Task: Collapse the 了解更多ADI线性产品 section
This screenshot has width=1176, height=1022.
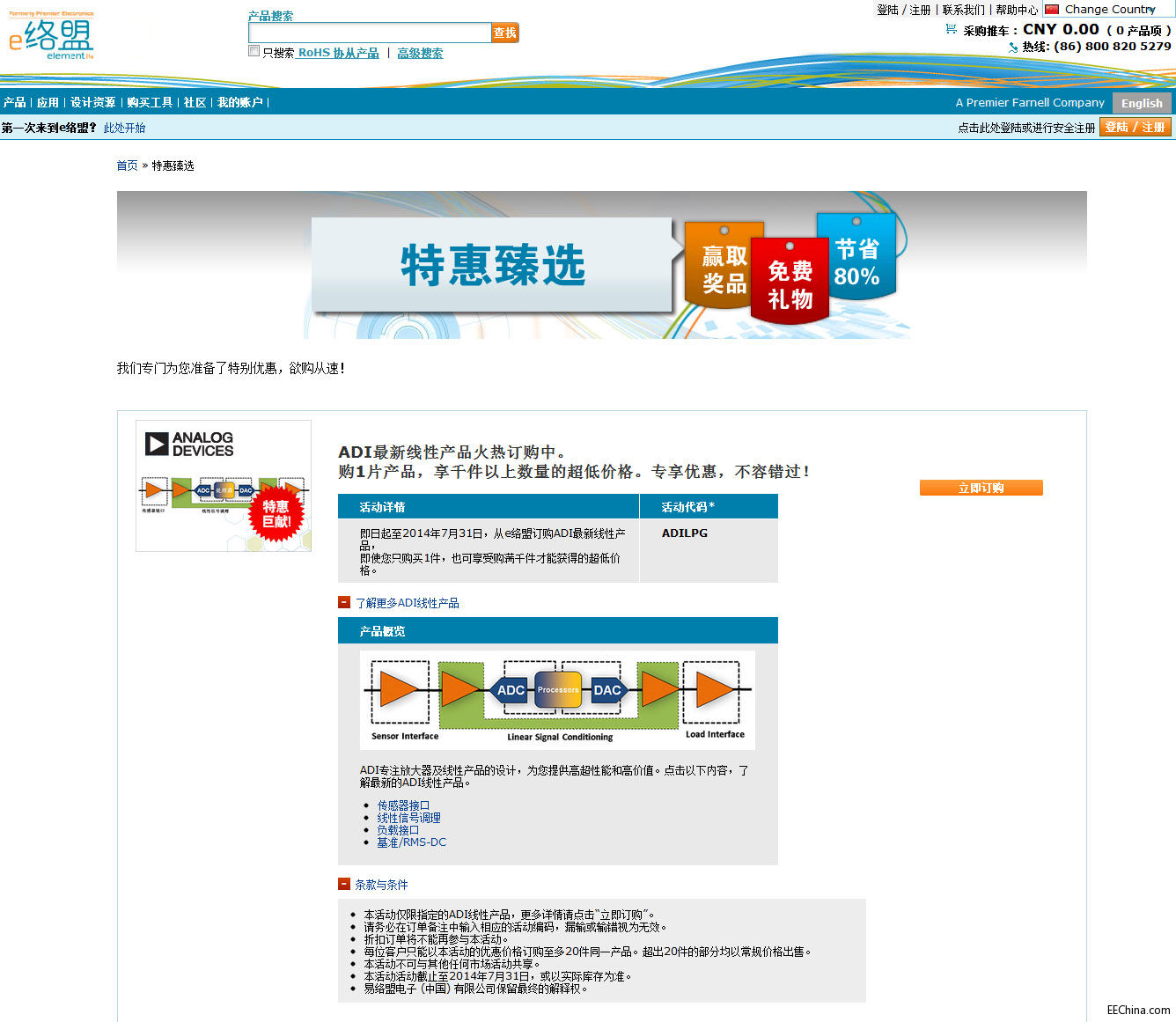Action: point(344,602)
